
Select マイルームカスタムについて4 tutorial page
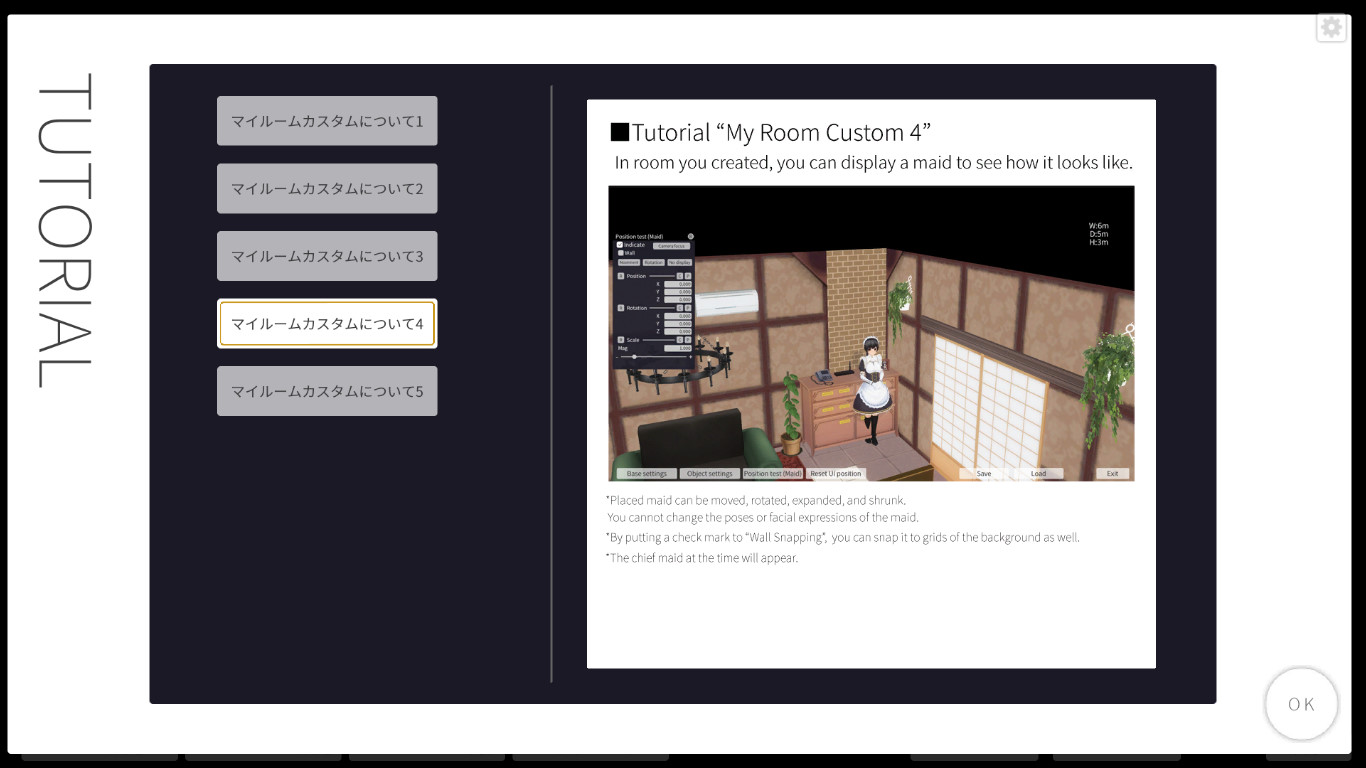327,323
